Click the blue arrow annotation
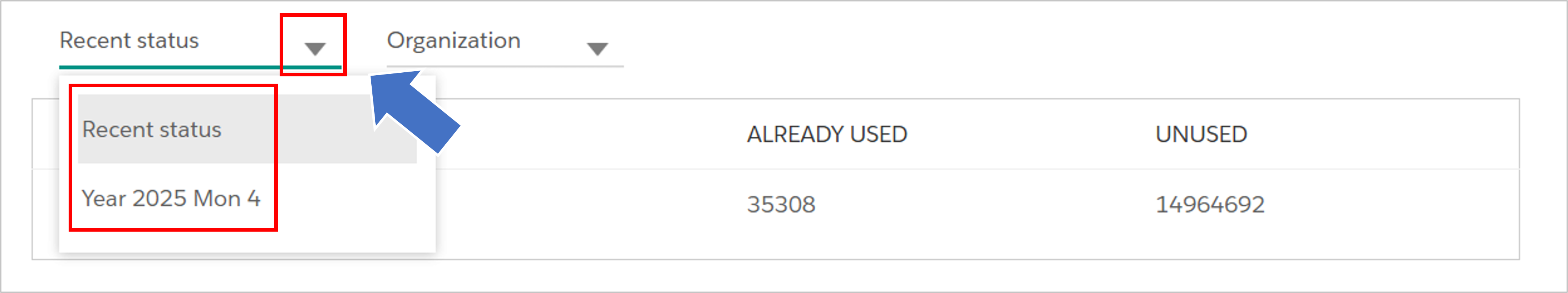1568x293 pixels. tap(414, 111)
